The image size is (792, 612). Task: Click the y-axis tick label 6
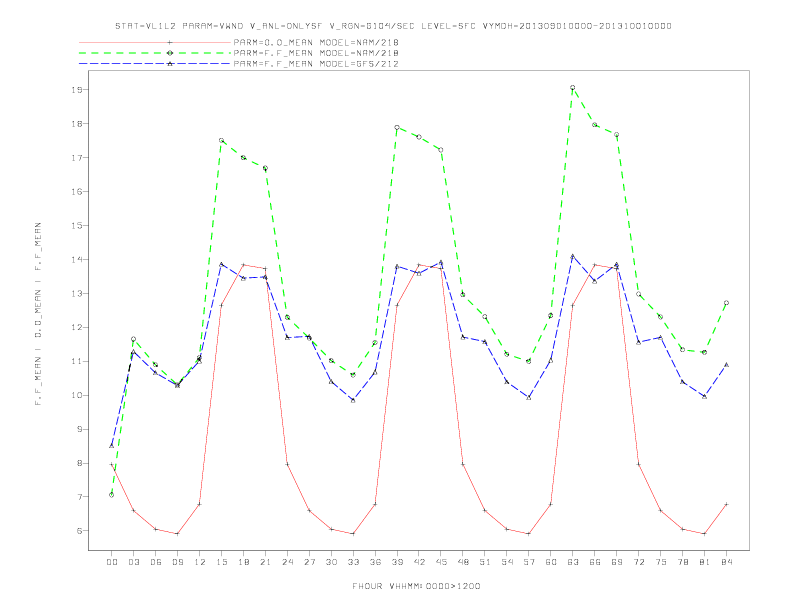[x=80, y=531]
